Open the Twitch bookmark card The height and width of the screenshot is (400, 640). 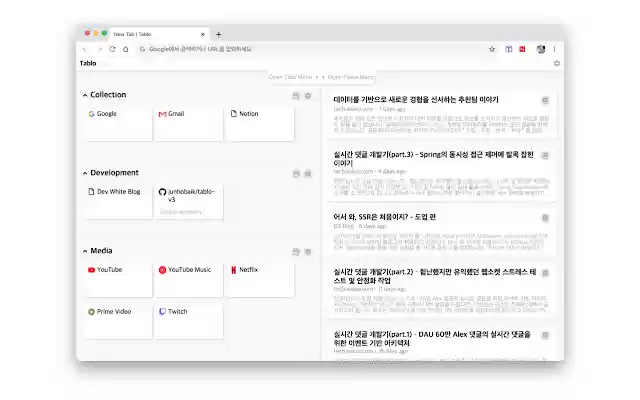click(x=189, y=322)
